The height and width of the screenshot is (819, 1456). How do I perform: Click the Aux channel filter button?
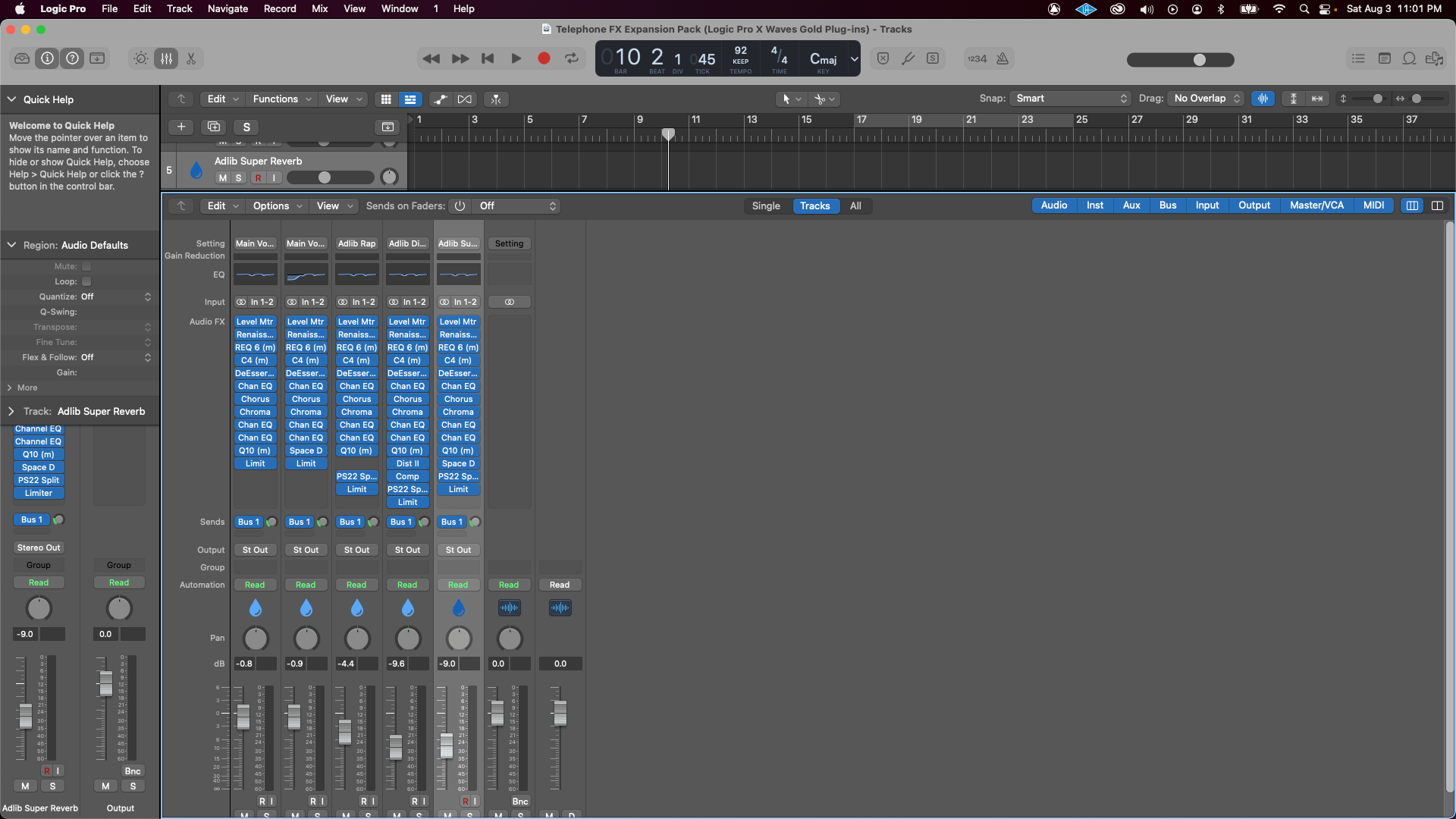1131,206
